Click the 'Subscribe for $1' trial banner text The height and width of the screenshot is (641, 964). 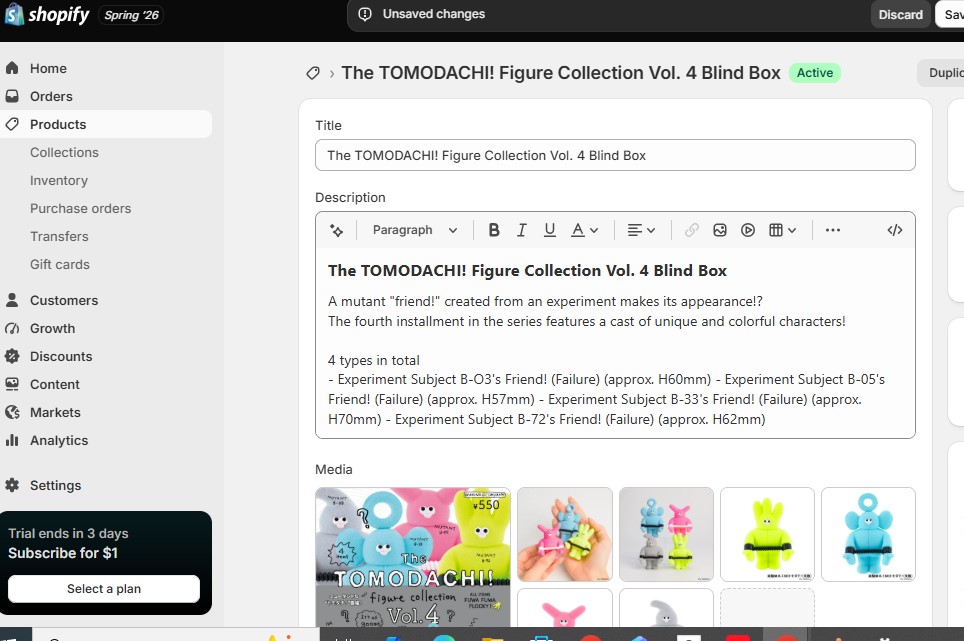[63, 553]
